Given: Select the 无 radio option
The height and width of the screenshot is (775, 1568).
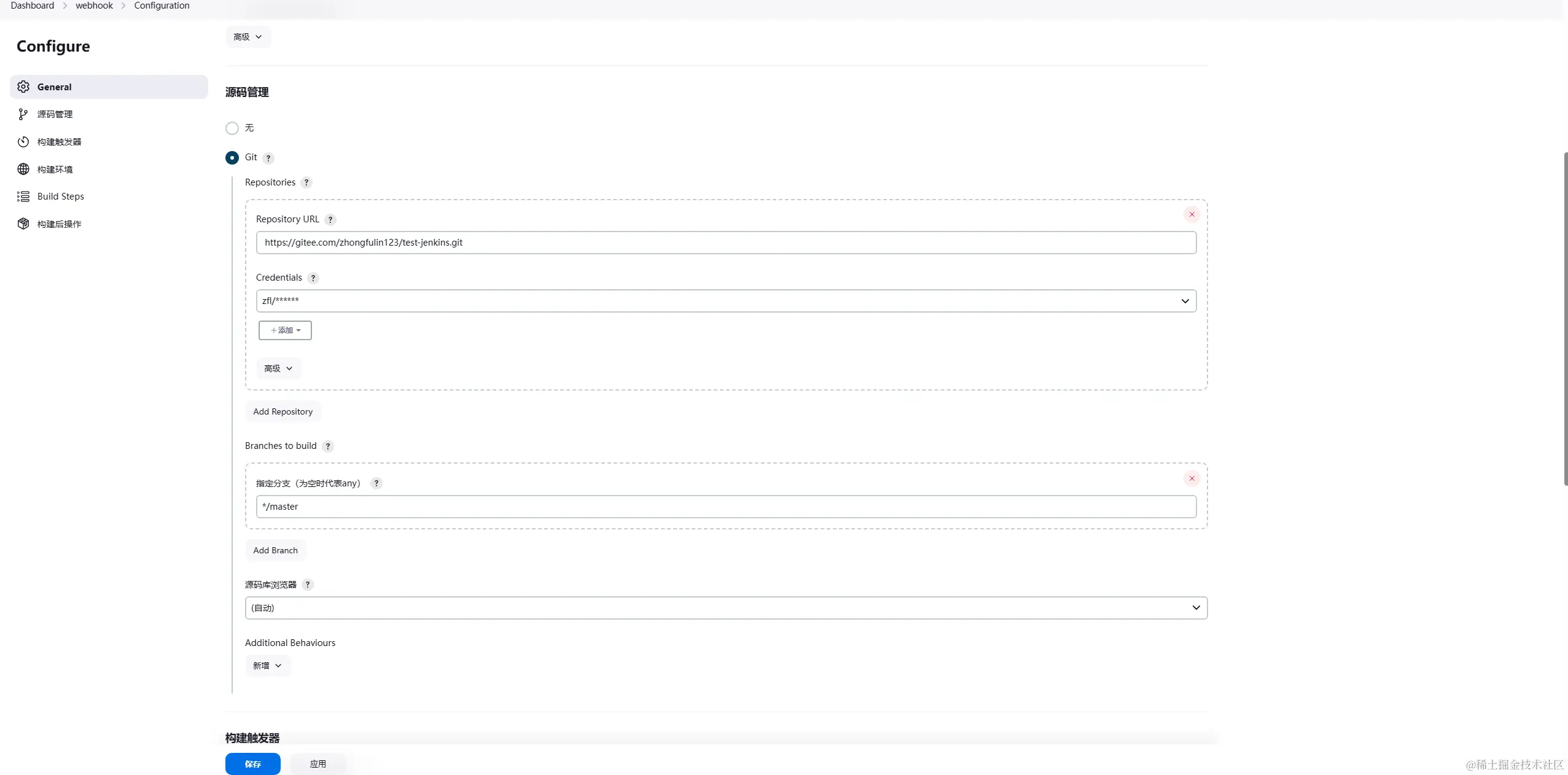Looking at the screenshot, I should pyautogui.click(x=232, y=128).
